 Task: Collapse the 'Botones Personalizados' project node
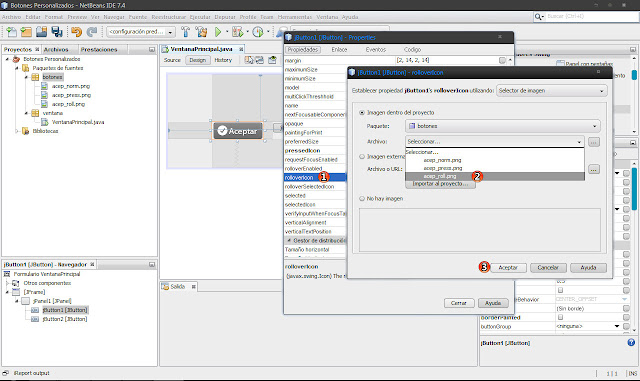click(x=7, y=59)
